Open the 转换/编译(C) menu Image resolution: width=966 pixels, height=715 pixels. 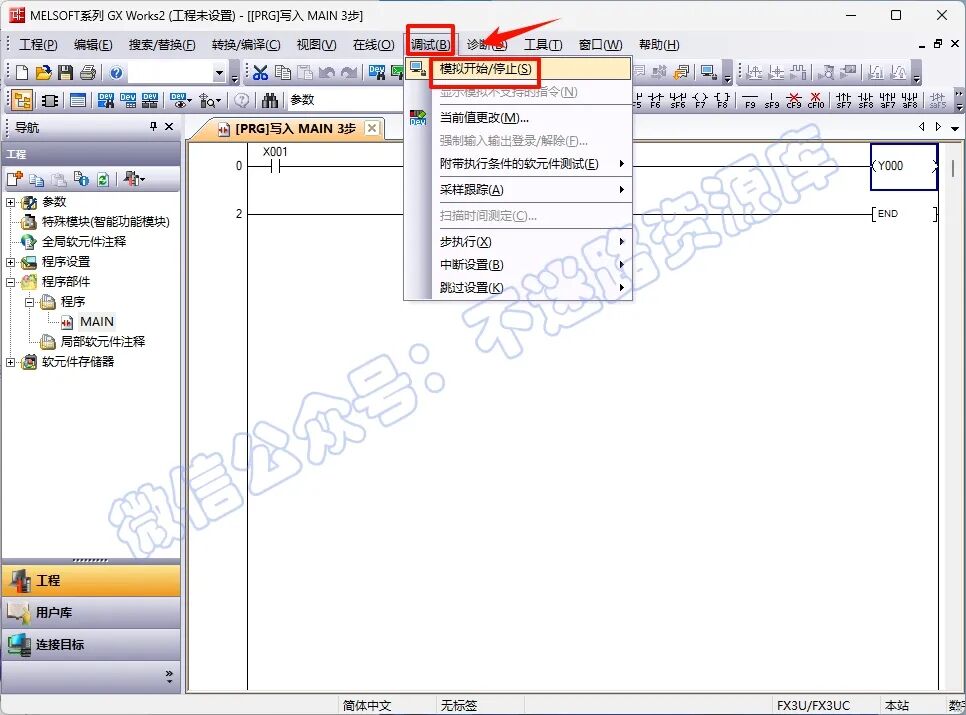[246, 45]
